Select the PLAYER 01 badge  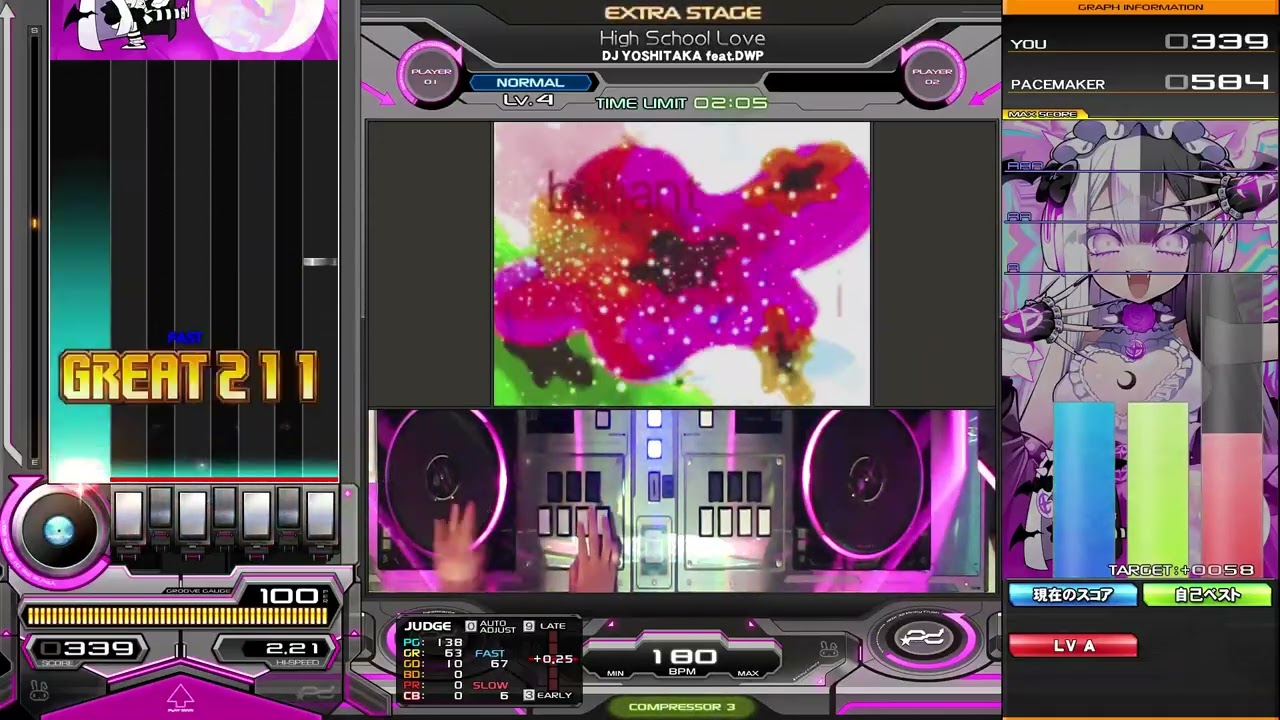point(431,76)
